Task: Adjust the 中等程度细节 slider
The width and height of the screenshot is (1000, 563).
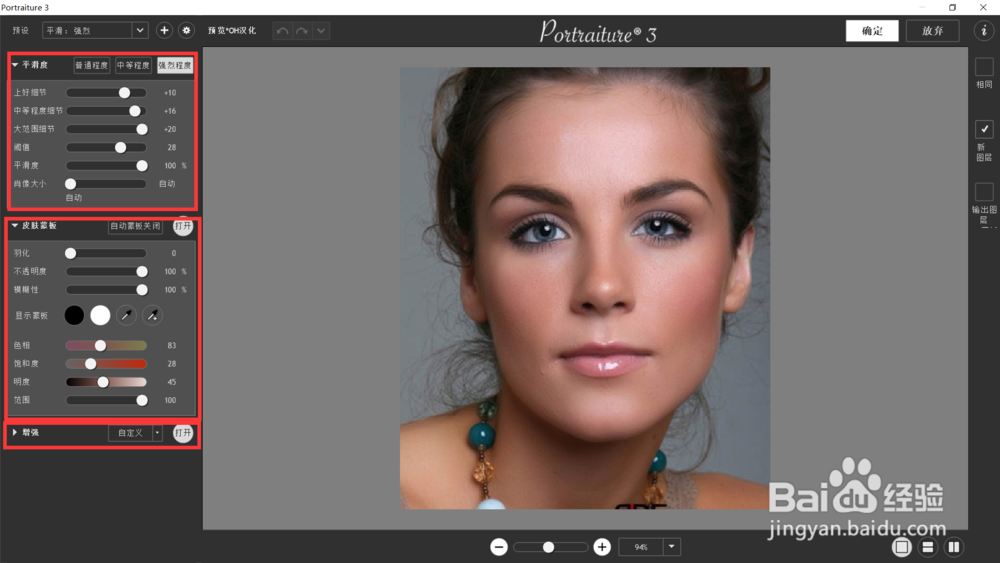Action: (107, 111)
